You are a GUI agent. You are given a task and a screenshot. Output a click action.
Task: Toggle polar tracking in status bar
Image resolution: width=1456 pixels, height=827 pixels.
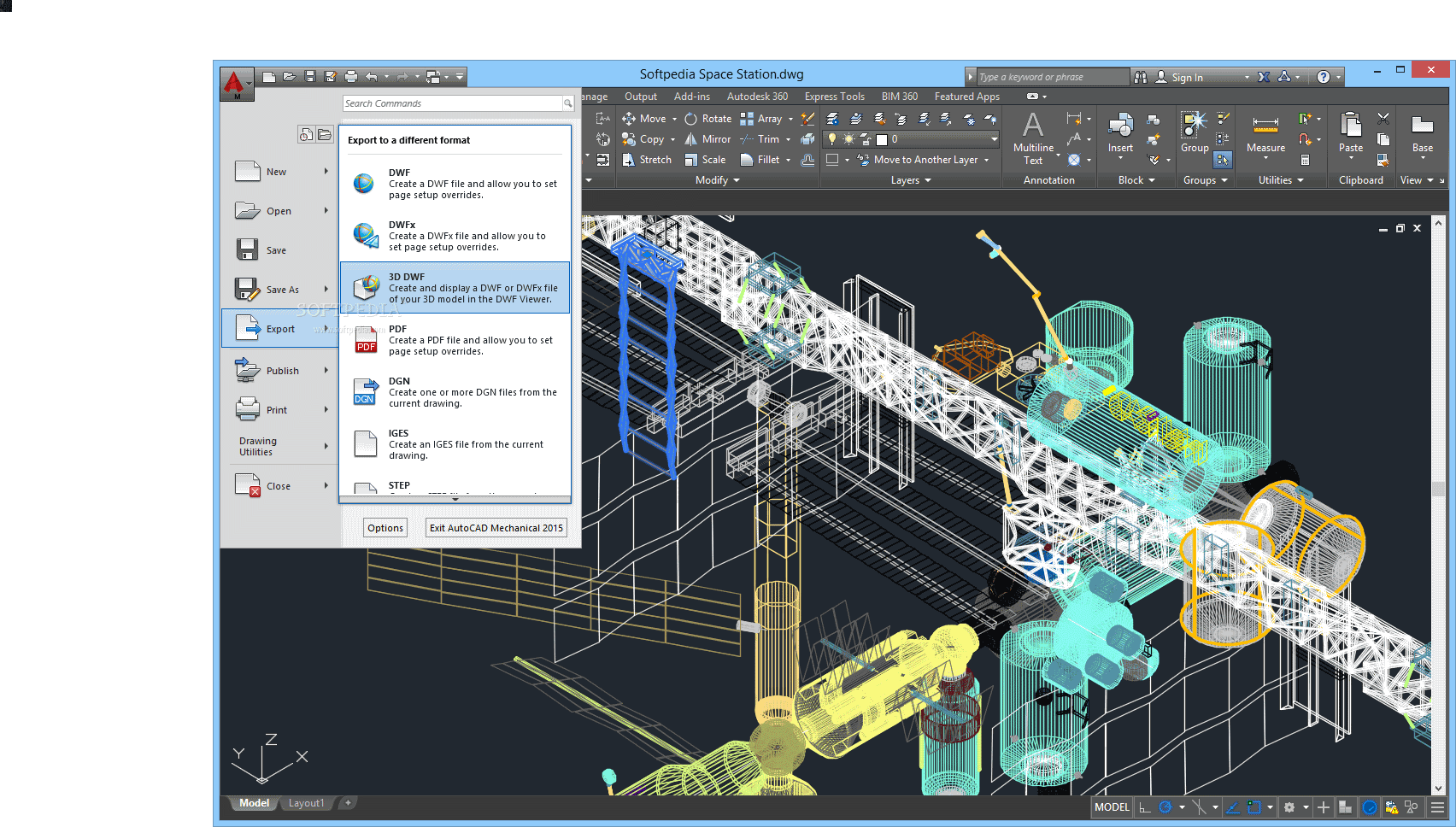click(x=1165, y=807)
